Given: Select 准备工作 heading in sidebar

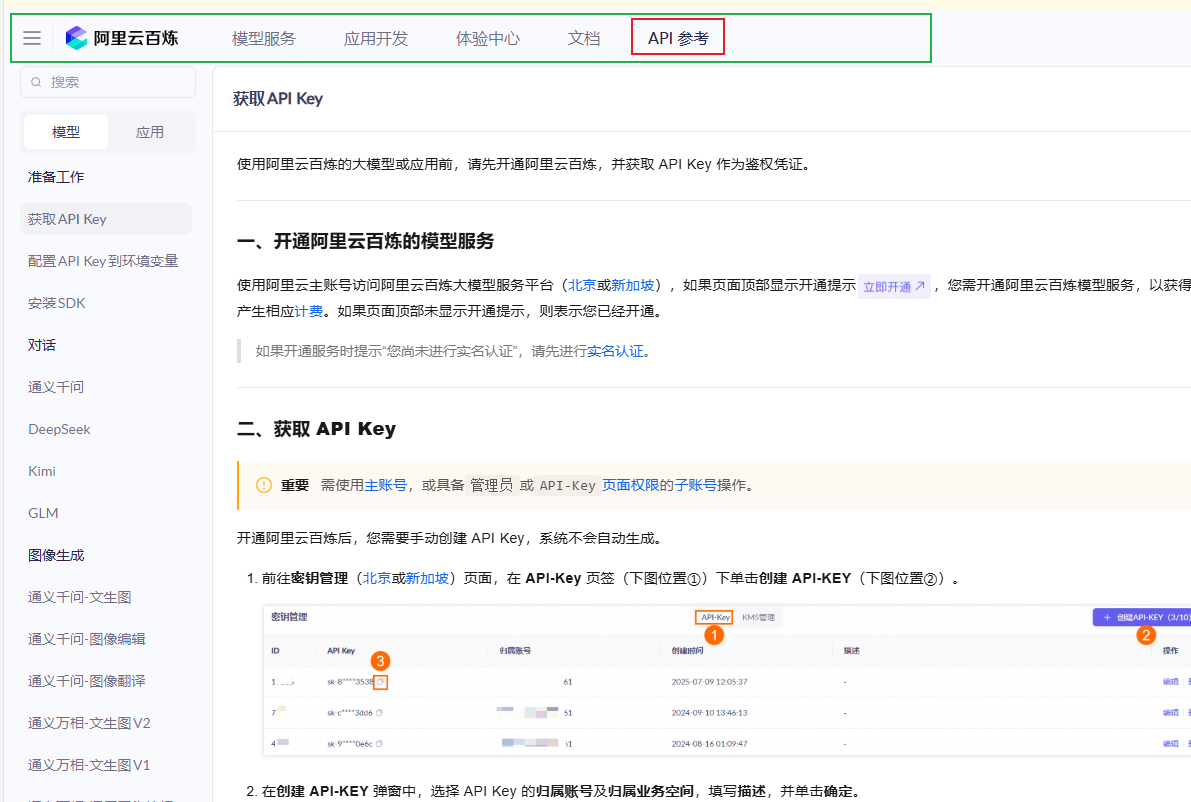Looking at the screenshot, I should click(x=56, y=177).
